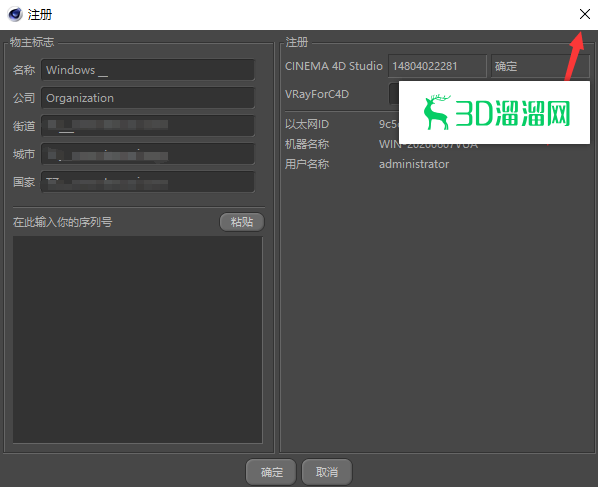Click the 物主标志 group title
Image resolution: width=598 pixels, height=487 pixels.
[32, 42]
